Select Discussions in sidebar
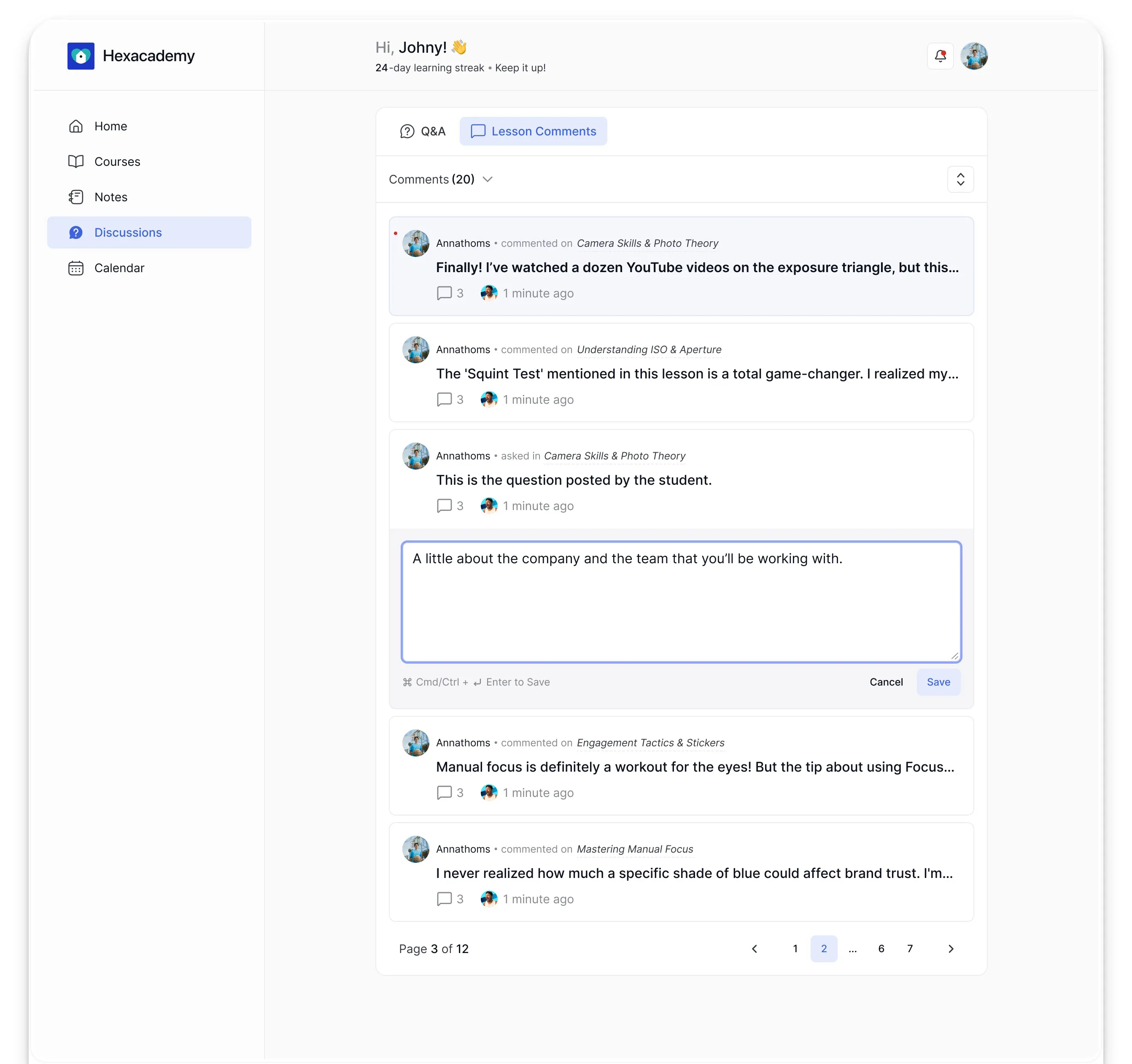 [x=149, y=232]
